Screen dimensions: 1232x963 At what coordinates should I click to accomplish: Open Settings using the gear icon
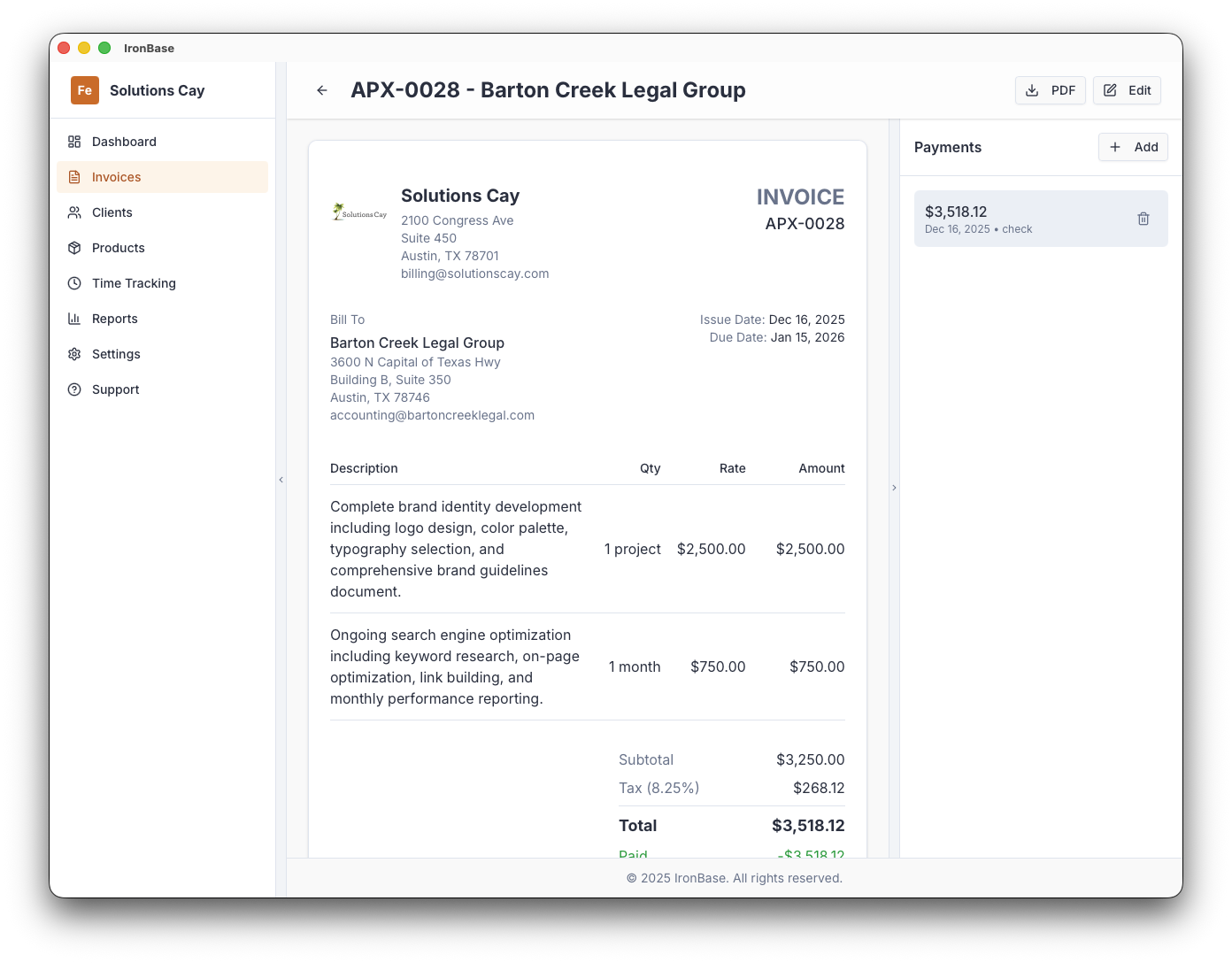click(74, 354)
